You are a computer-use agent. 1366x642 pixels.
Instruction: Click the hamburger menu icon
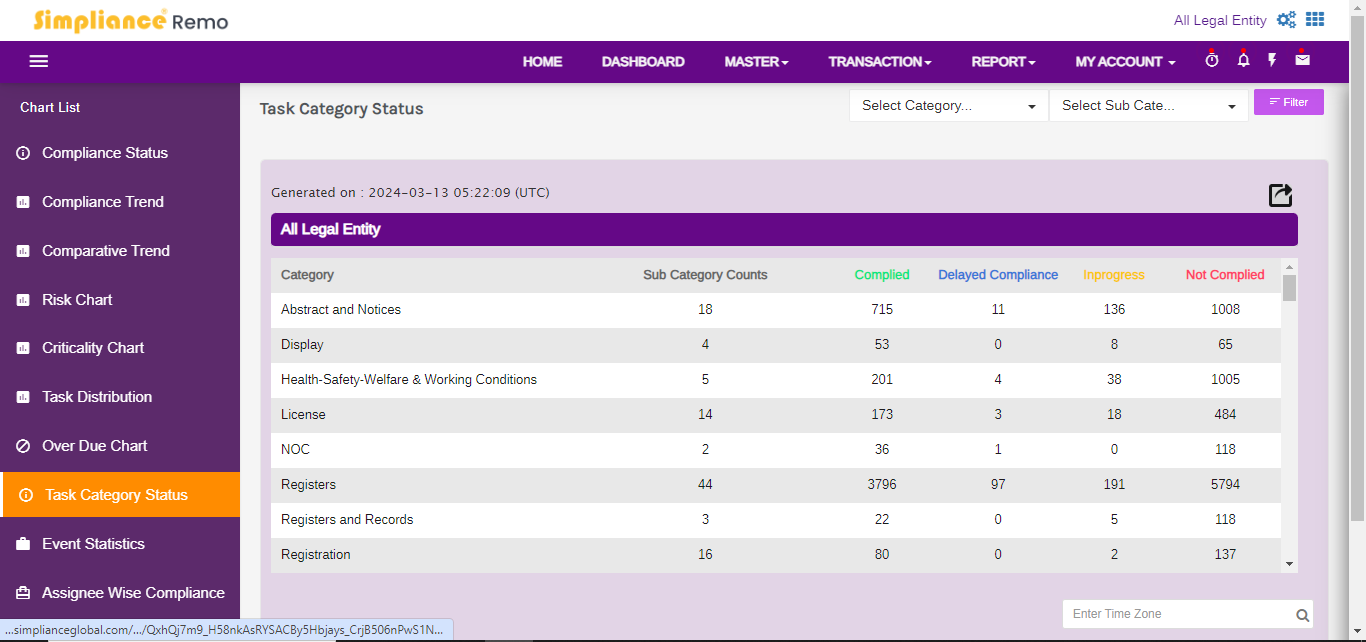point(39,61)
